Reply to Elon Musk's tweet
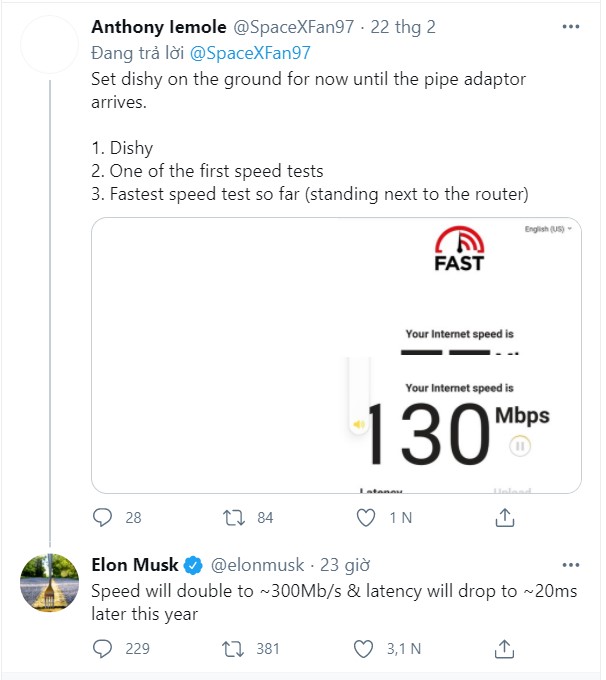This screenshot has height=680, width=606. pos(103,648)
